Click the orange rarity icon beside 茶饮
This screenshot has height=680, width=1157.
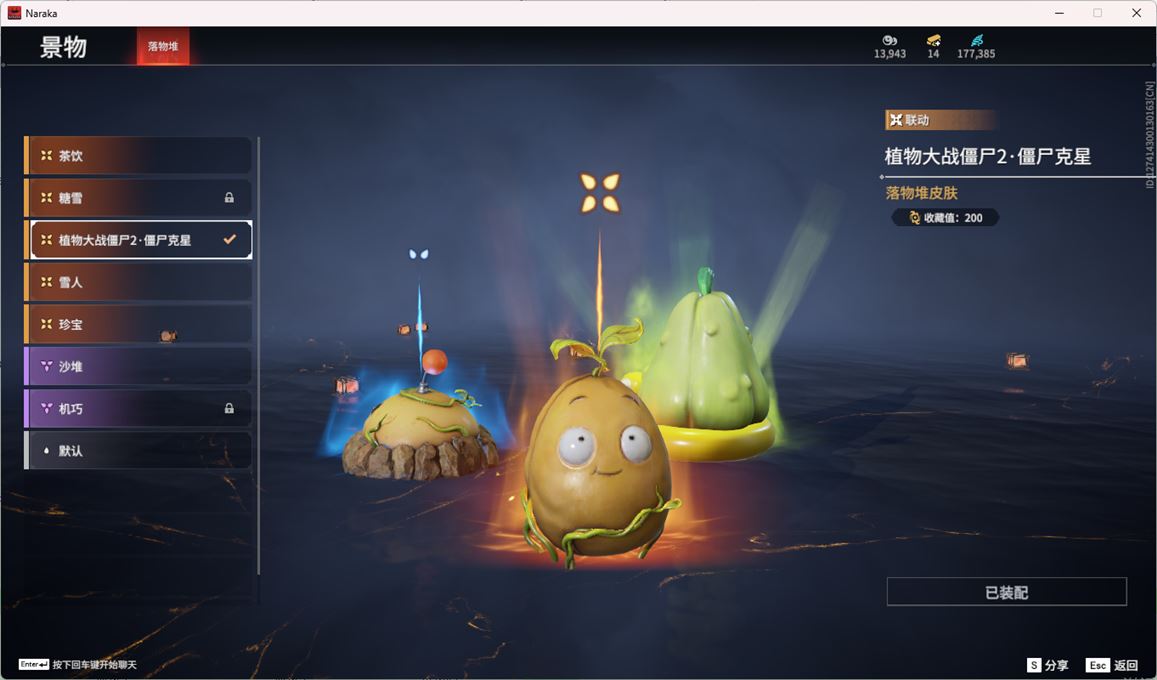coord(46,156)
